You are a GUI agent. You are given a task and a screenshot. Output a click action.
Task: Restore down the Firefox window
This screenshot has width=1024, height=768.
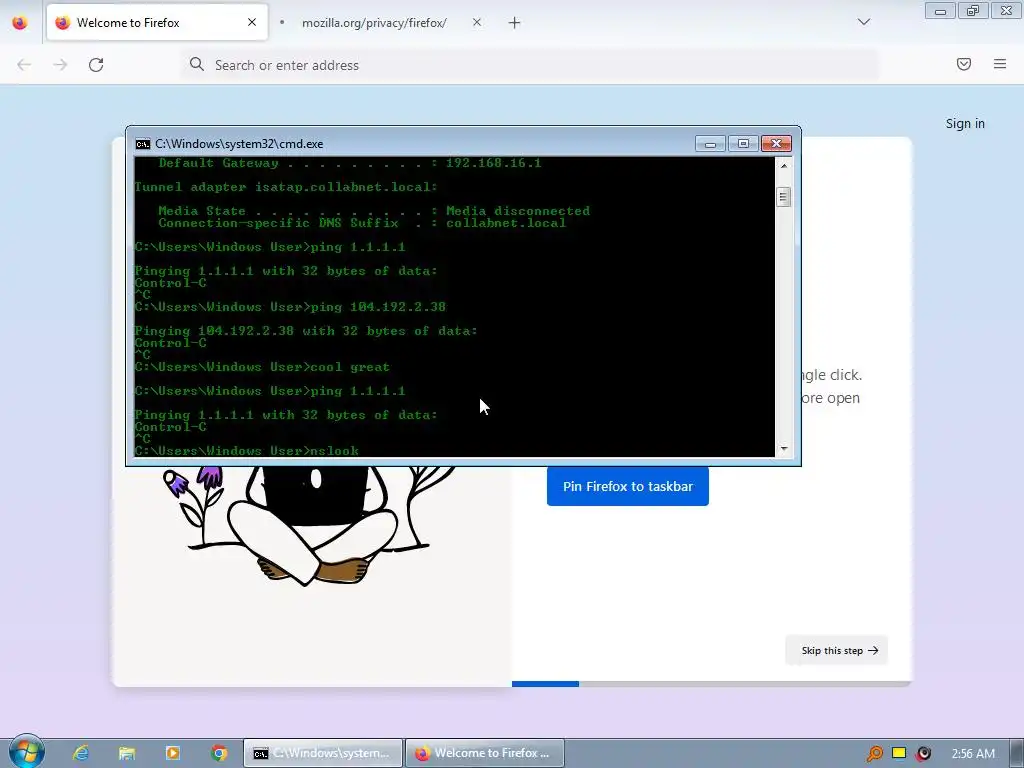tap(973, 10)
